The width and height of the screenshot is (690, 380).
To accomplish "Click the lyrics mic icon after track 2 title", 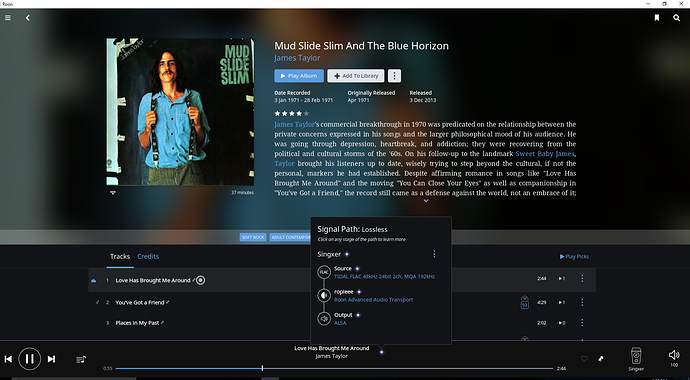I will point(168,302).
